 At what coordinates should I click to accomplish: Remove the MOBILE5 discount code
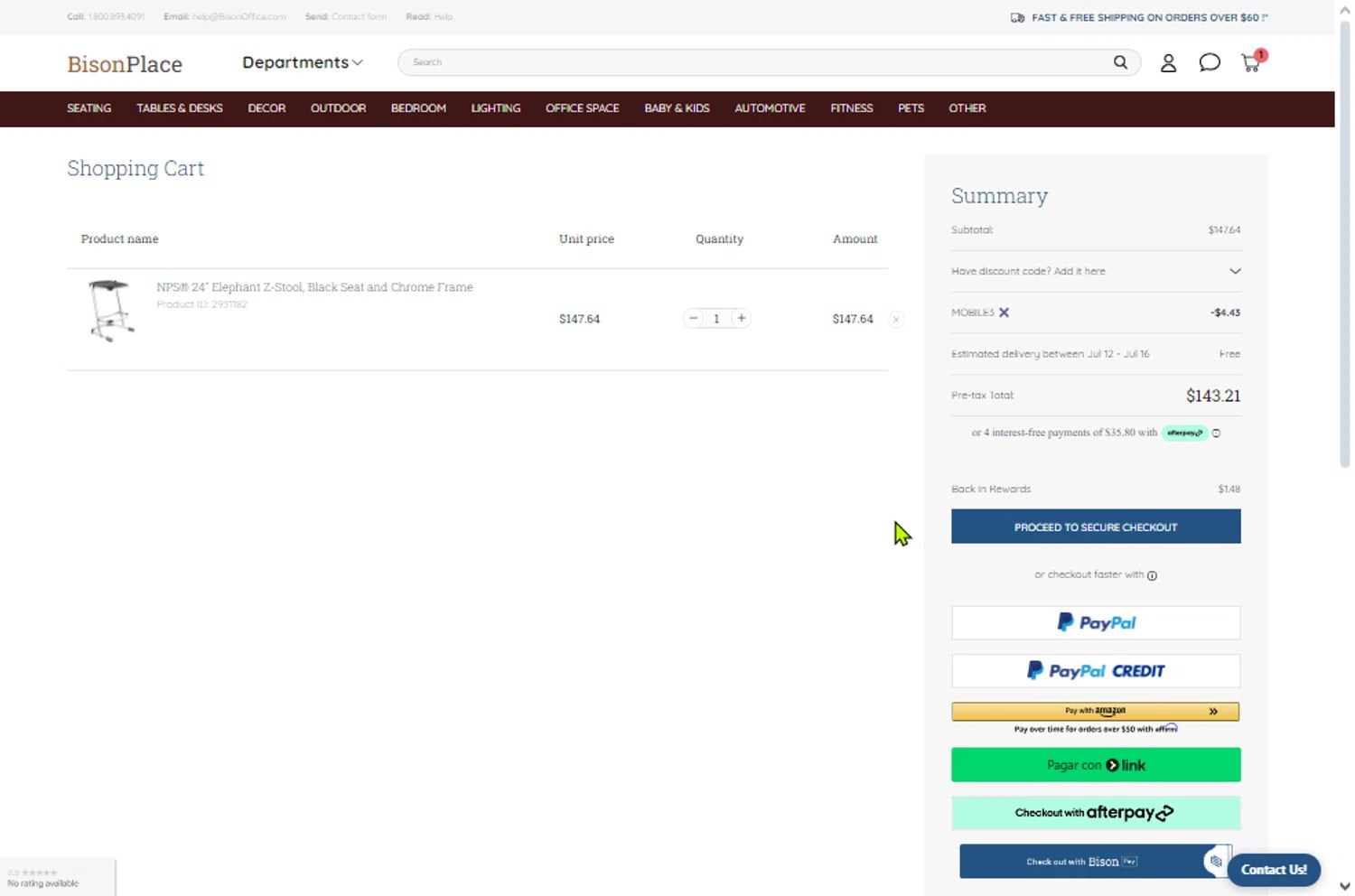pyautogui.click(x=1004, y=313)
